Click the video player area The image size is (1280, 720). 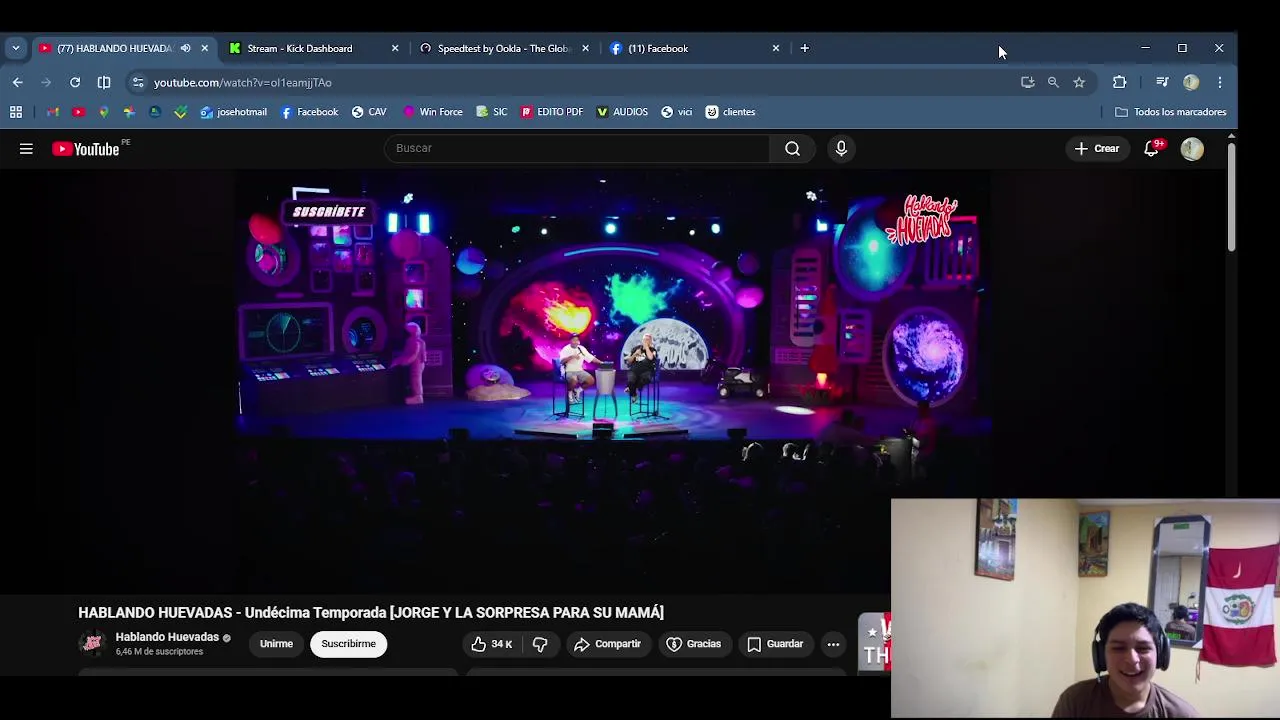[614, 381]
